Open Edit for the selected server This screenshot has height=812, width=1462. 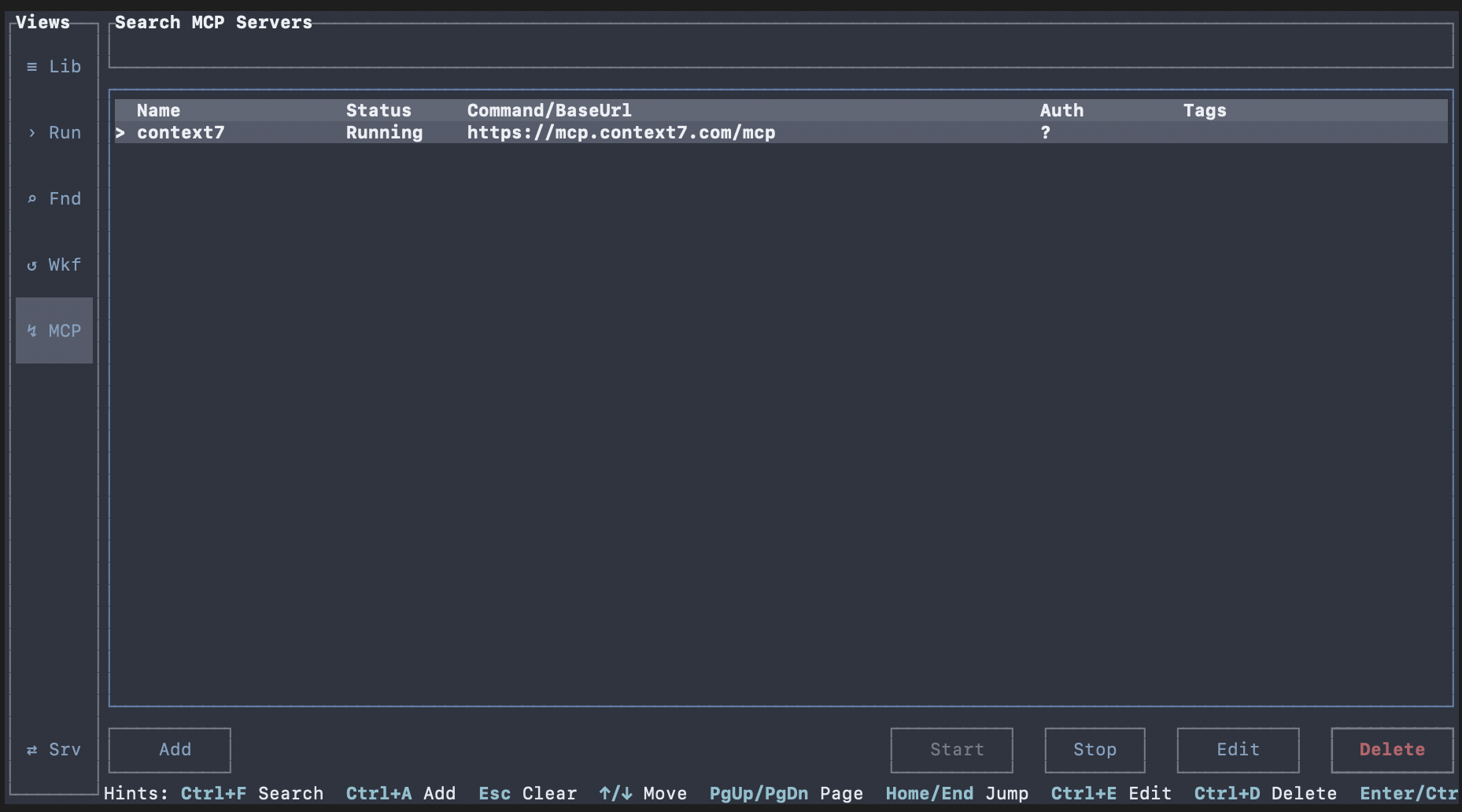click(1237, 750)
